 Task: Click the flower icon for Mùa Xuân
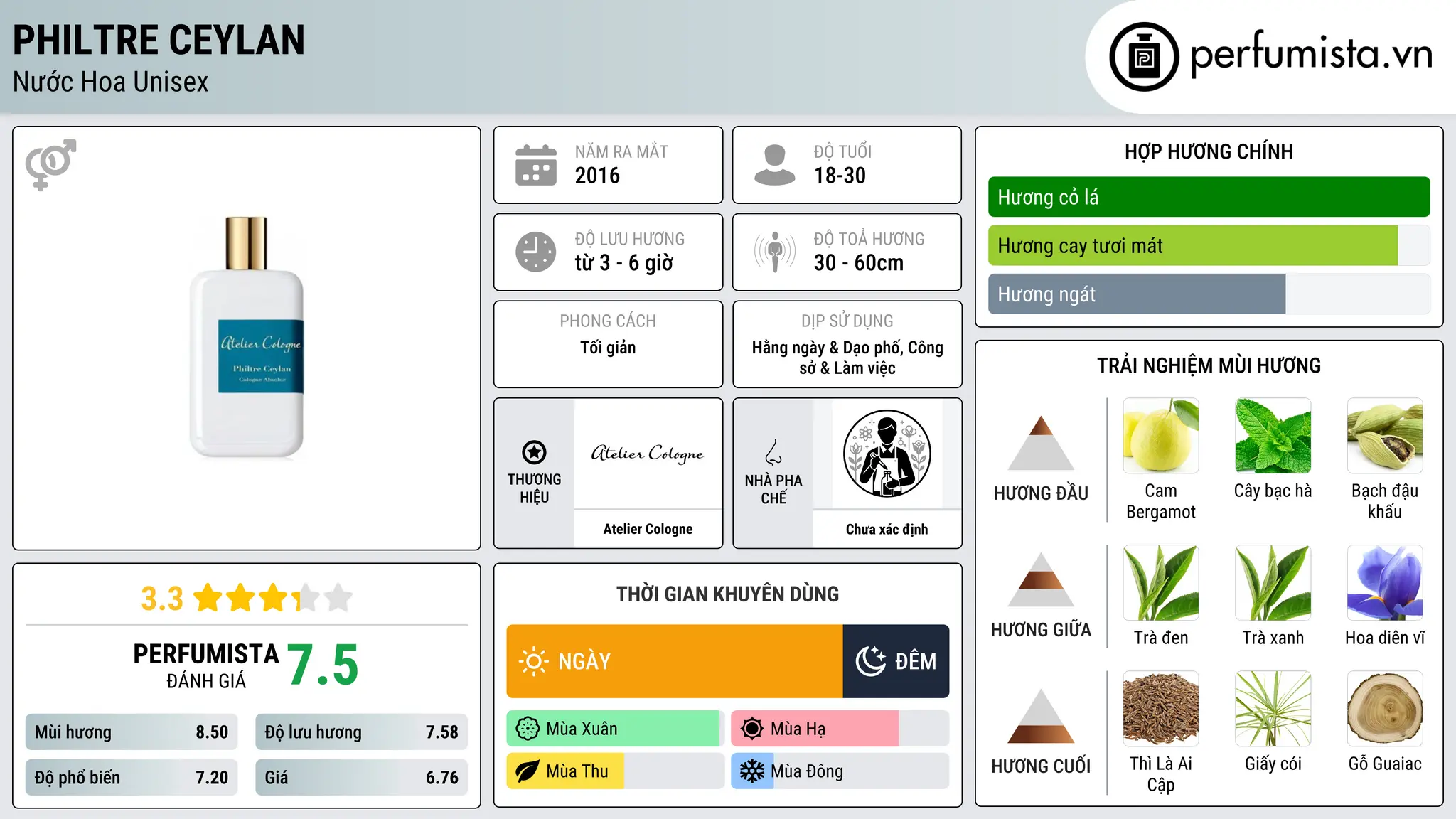(528, 729)
